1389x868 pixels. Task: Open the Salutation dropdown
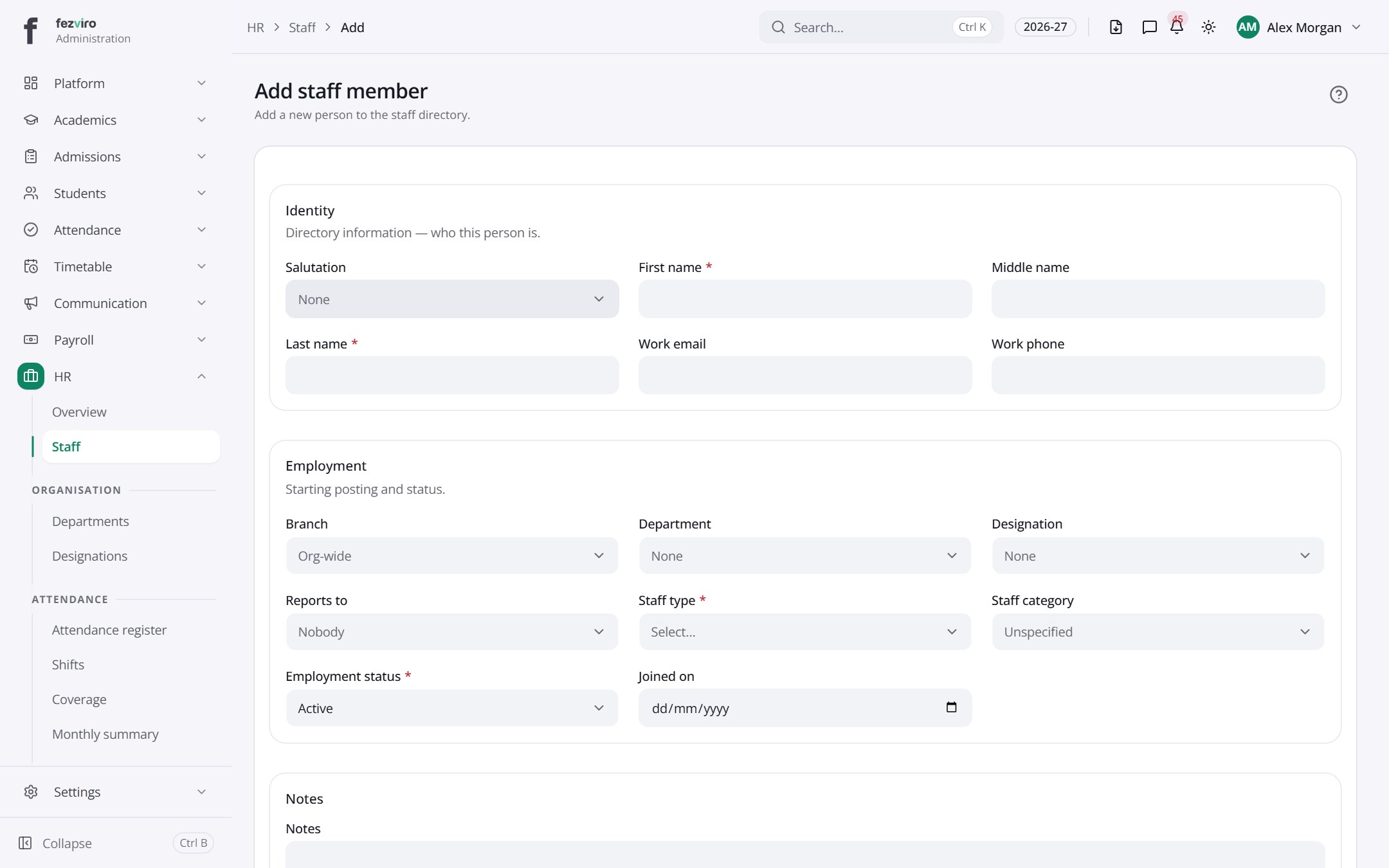click(x=452, y=299)
